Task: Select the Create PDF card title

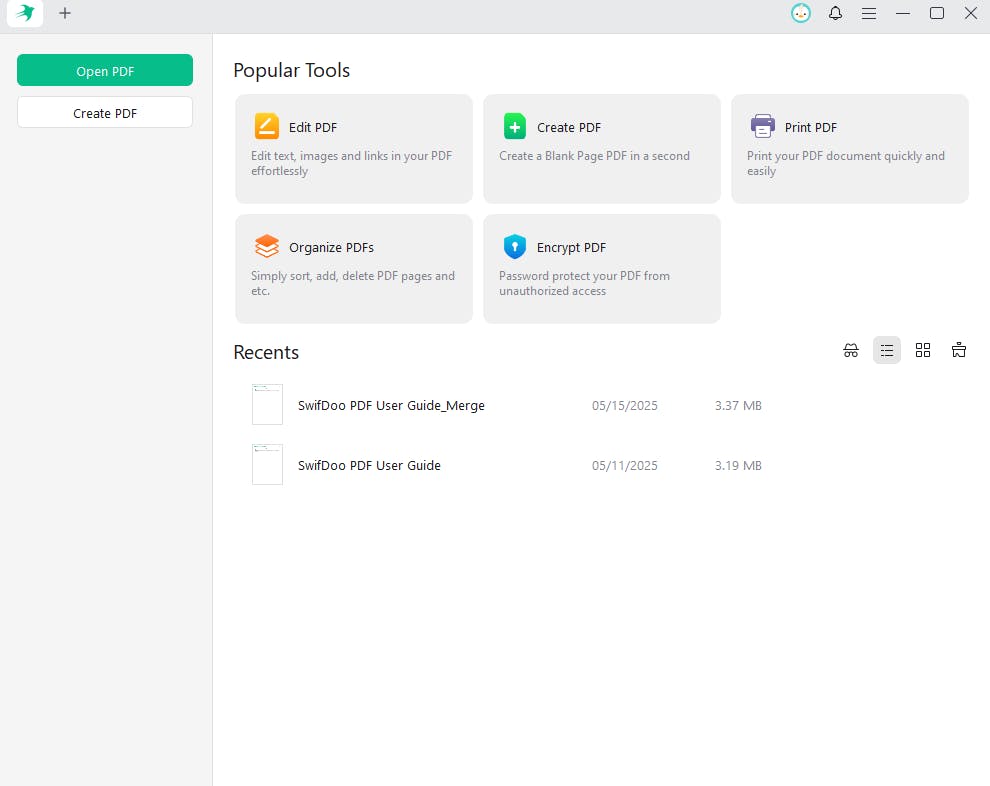Action: point(569,128)
